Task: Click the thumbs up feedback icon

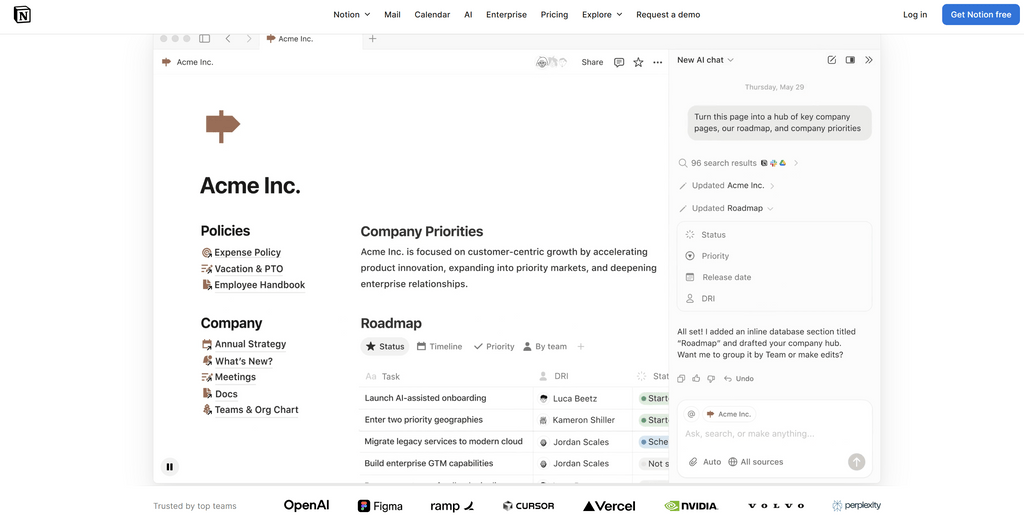Action: (x=696, y=379)
